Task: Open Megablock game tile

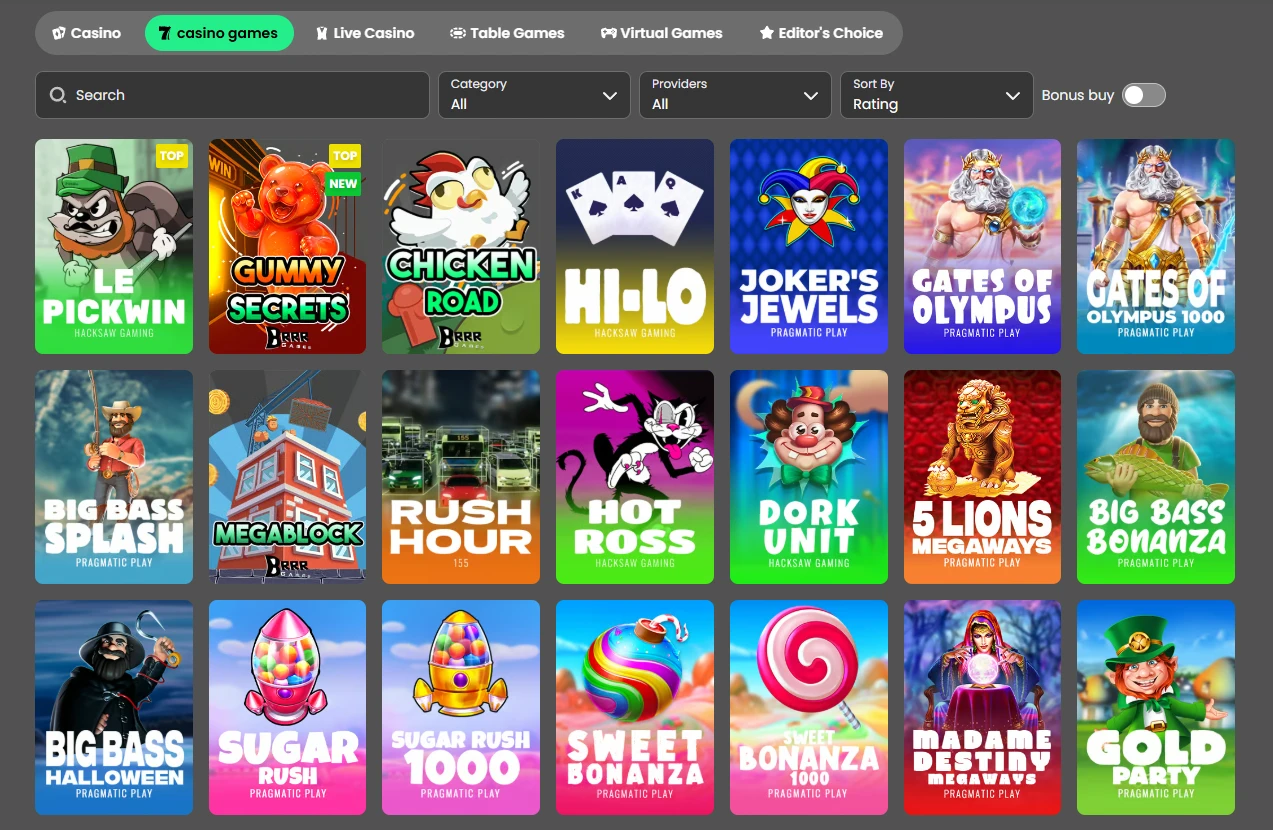Action: click(288, 477)
